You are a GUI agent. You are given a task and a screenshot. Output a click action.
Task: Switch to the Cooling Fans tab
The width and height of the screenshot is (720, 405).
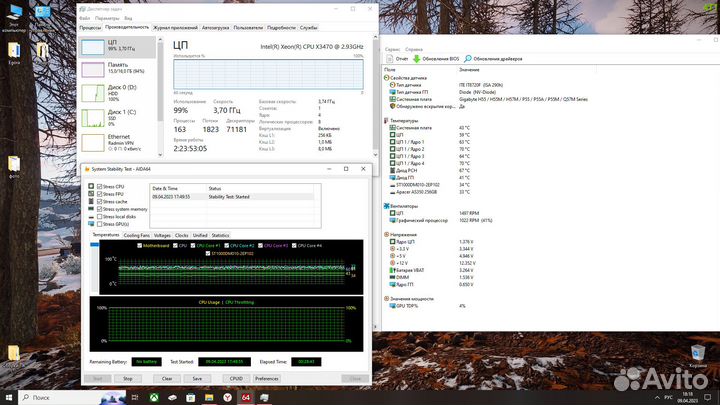pos(136,235)
